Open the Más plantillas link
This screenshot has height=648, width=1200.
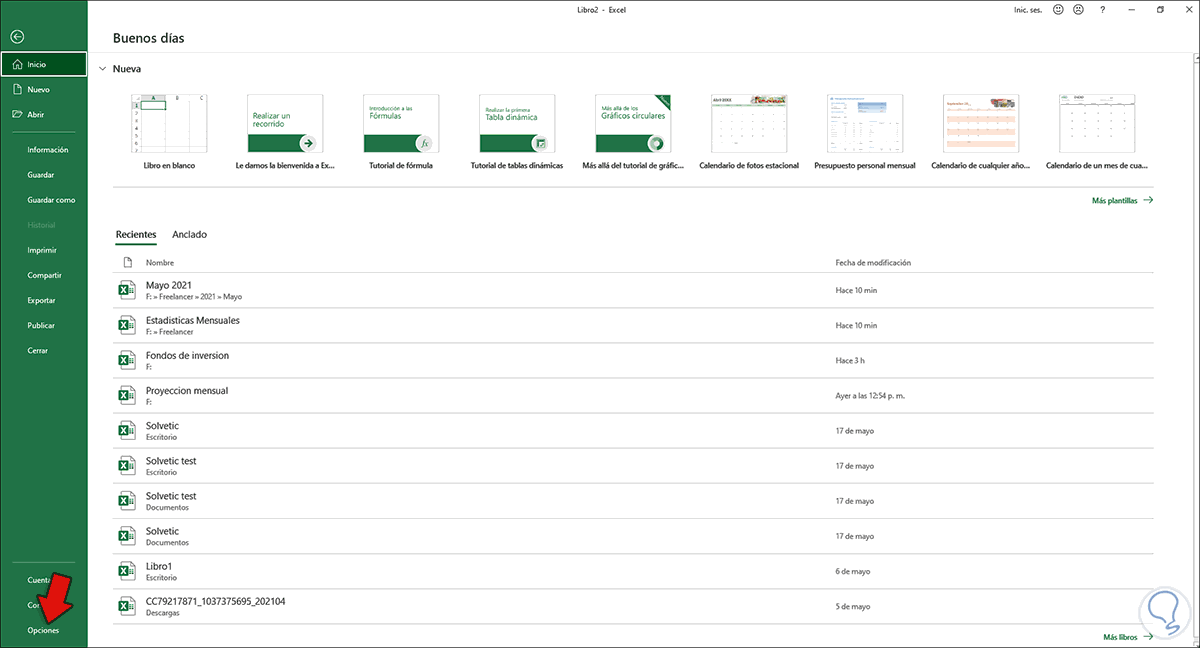(x=1121, y=200)
